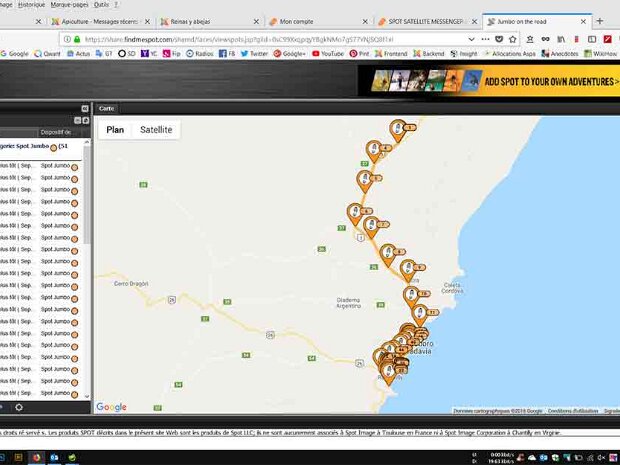The height and width of the screenshot is (465, 620).
Task: Open the Backend bookmark
Action: (429, 53)
